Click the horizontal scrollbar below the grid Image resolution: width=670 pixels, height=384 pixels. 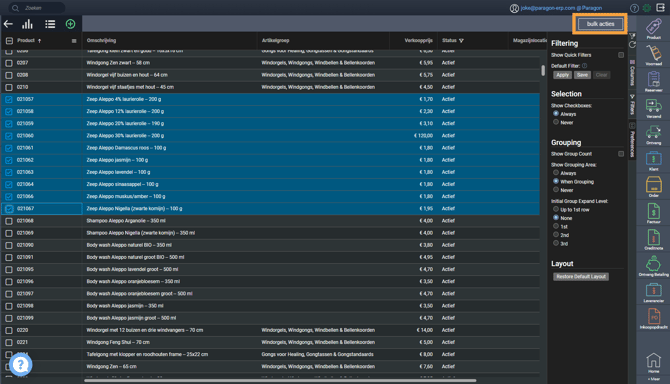(x=280, y=380)
